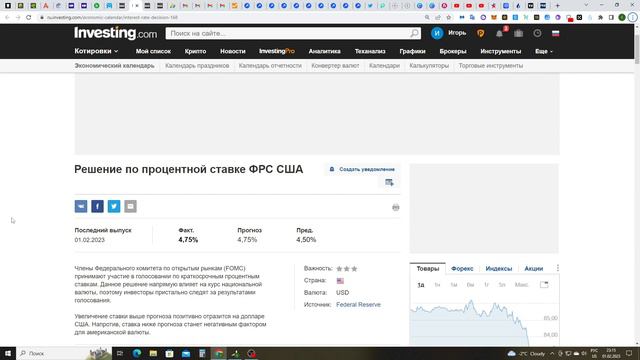Open File Explorer from taskbar
The height and width of the screenshot is (360, 640).
tap(153, 353)
